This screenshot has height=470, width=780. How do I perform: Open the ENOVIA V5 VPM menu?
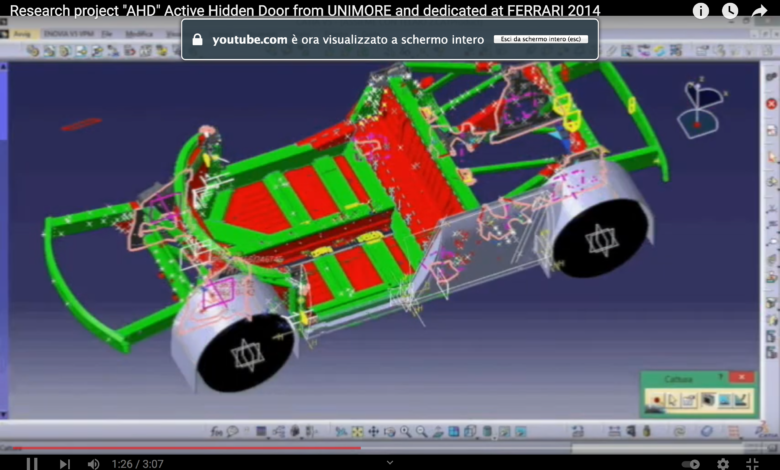(69, 34)
